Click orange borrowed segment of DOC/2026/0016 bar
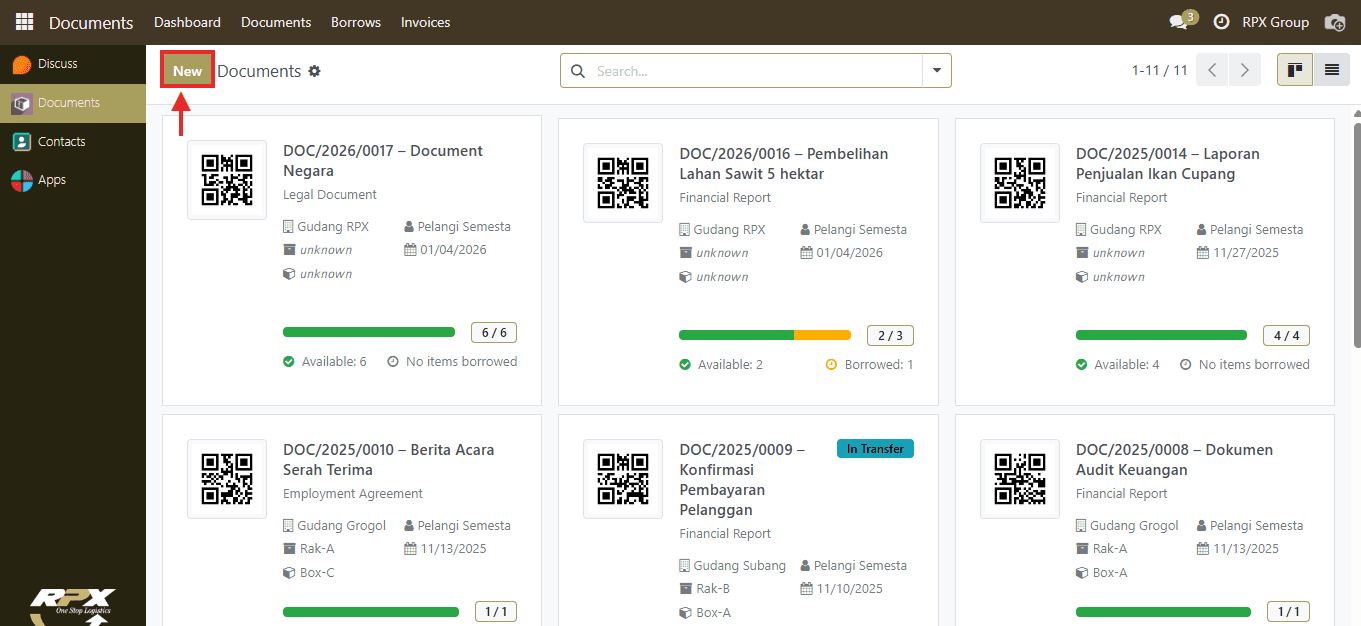The image size is (1361, 626). click(822, 335)
